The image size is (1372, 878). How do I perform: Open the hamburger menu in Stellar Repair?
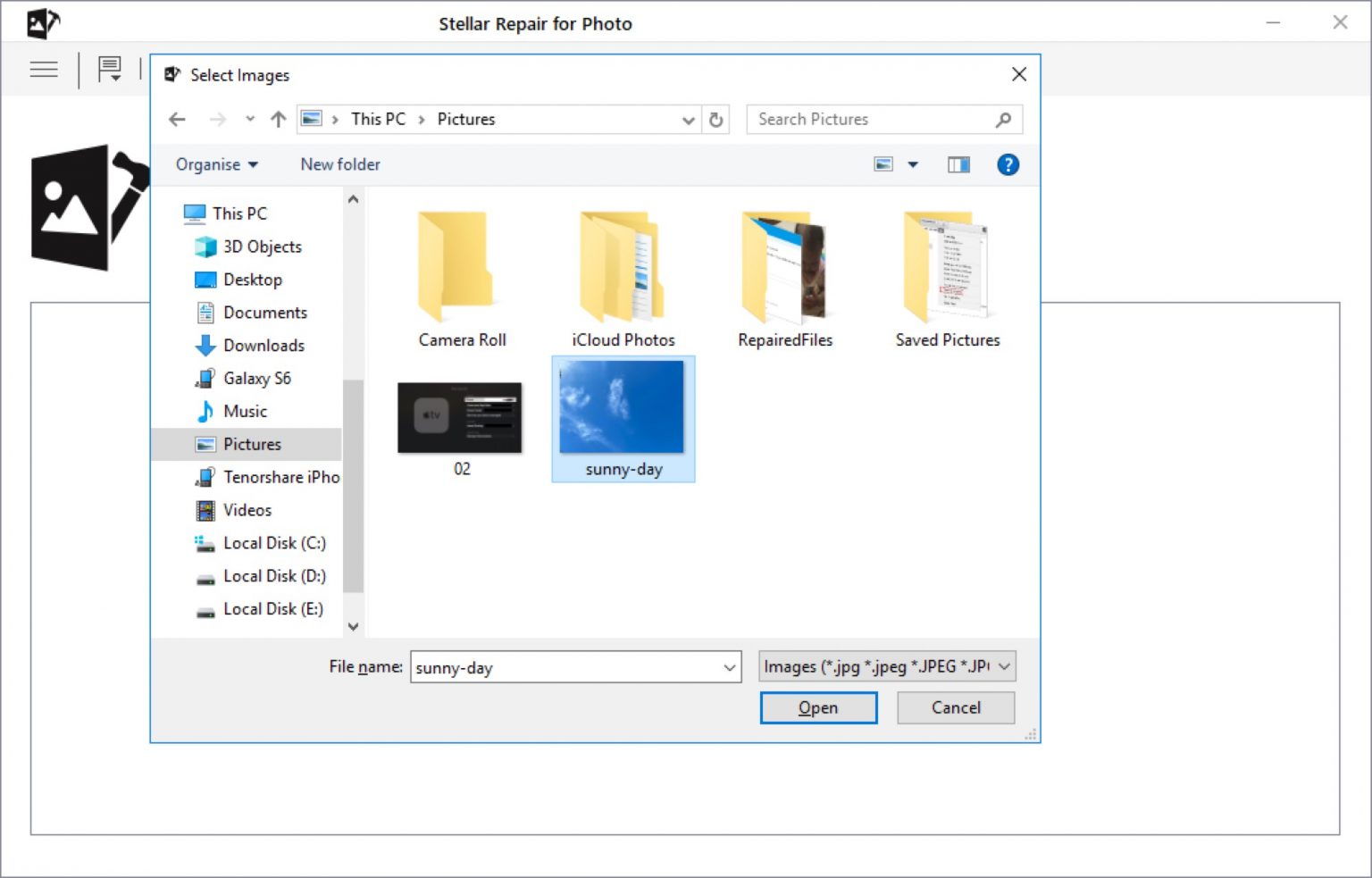point(44,69)
